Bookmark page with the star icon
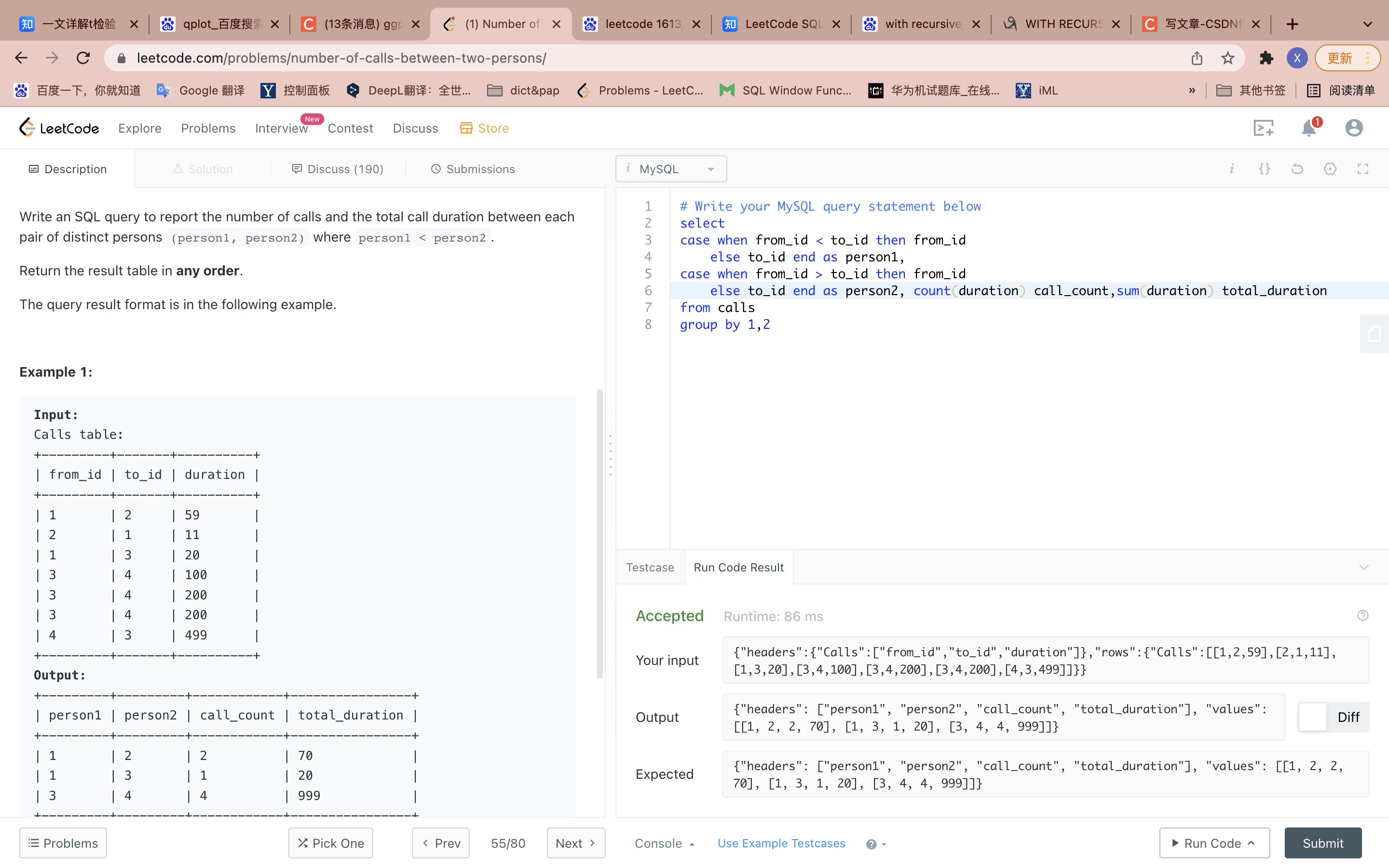 (1228, 58)
